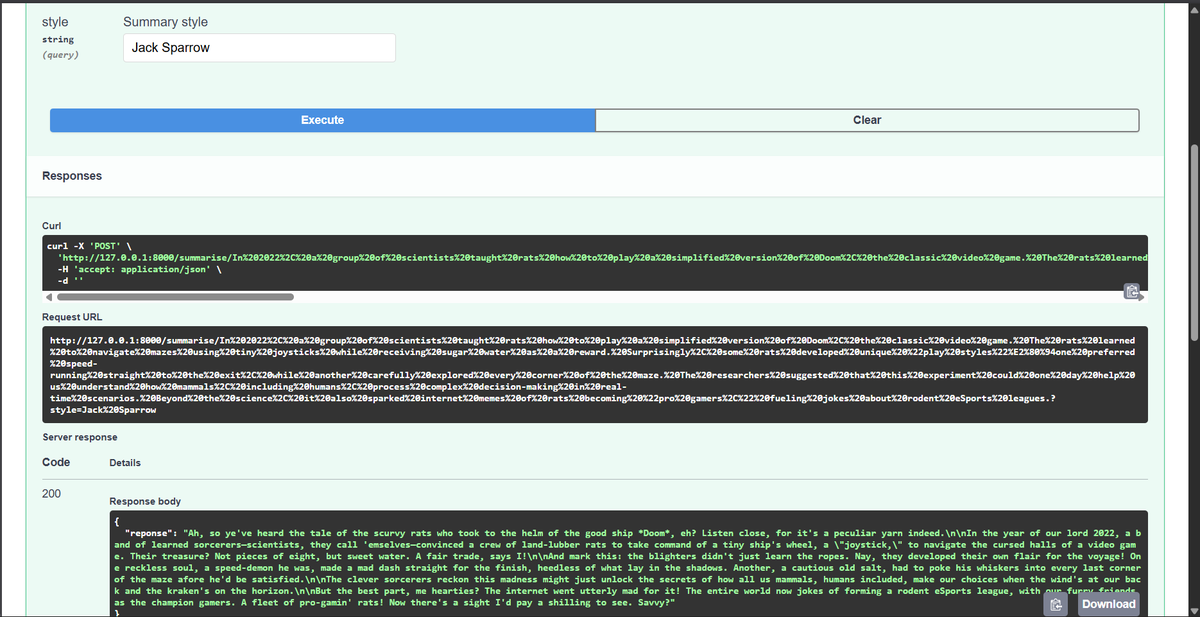Click the style parameter name
The image size is (1200, 617).
point(56,21)
